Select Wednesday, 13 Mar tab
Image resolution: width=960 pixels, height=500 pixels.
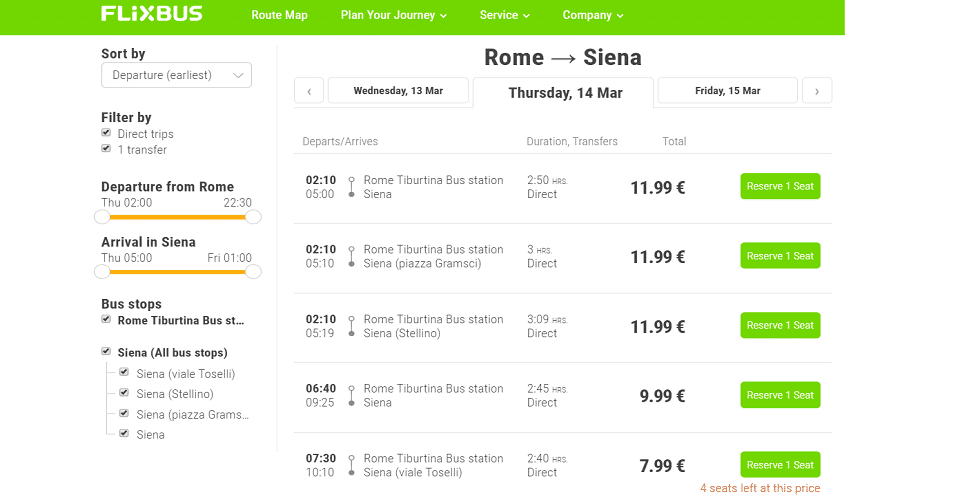pyautogui.click(x=398, y=91)
